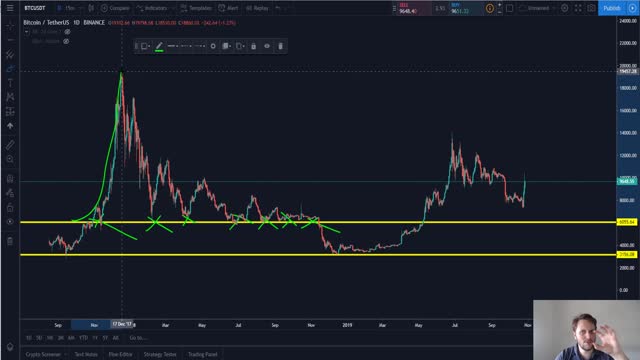Open the hamburger main menu
640x360 pixels.
10,8
